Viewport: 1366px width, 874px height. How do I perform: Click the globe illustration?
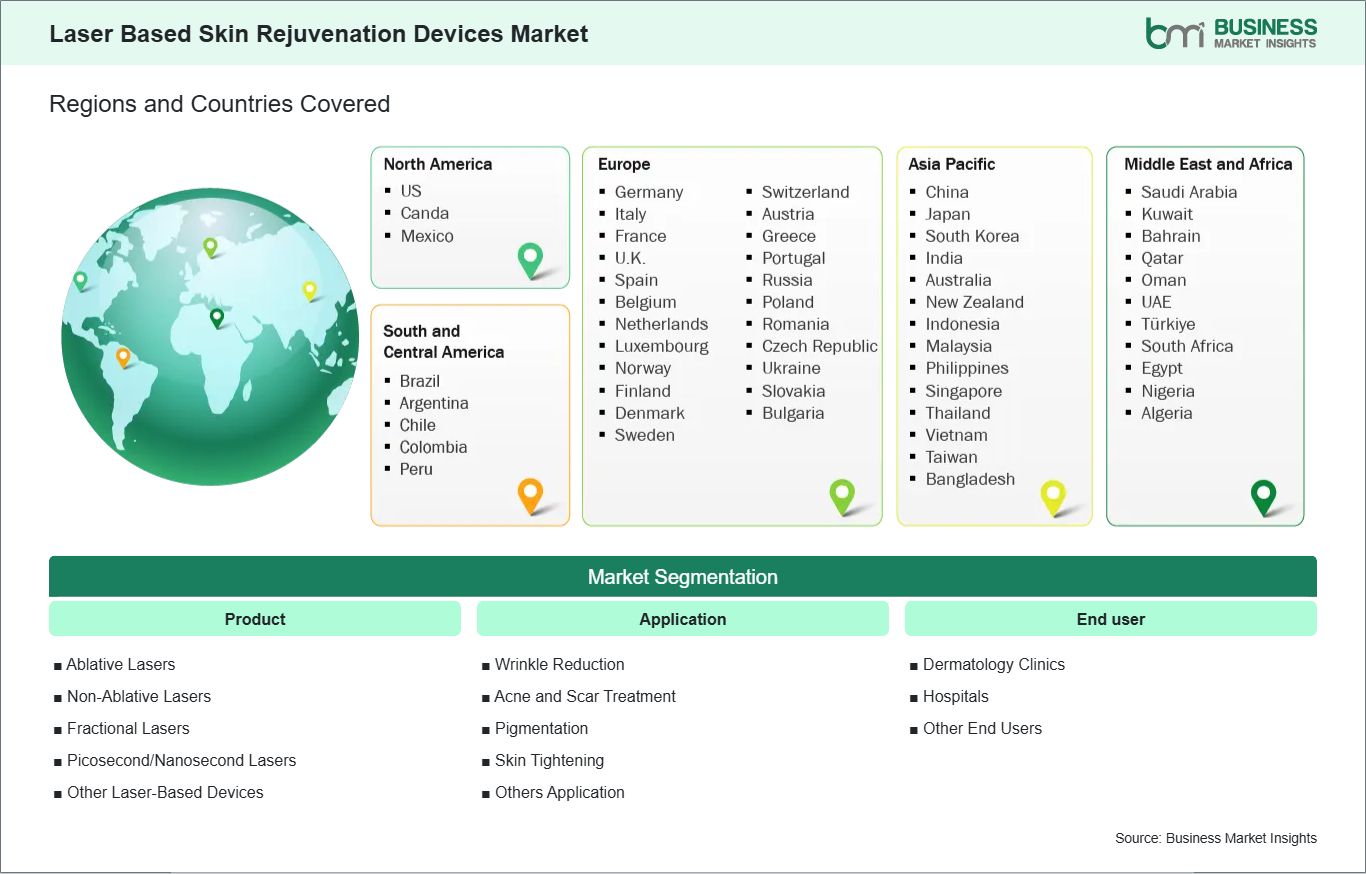[210, 337]
